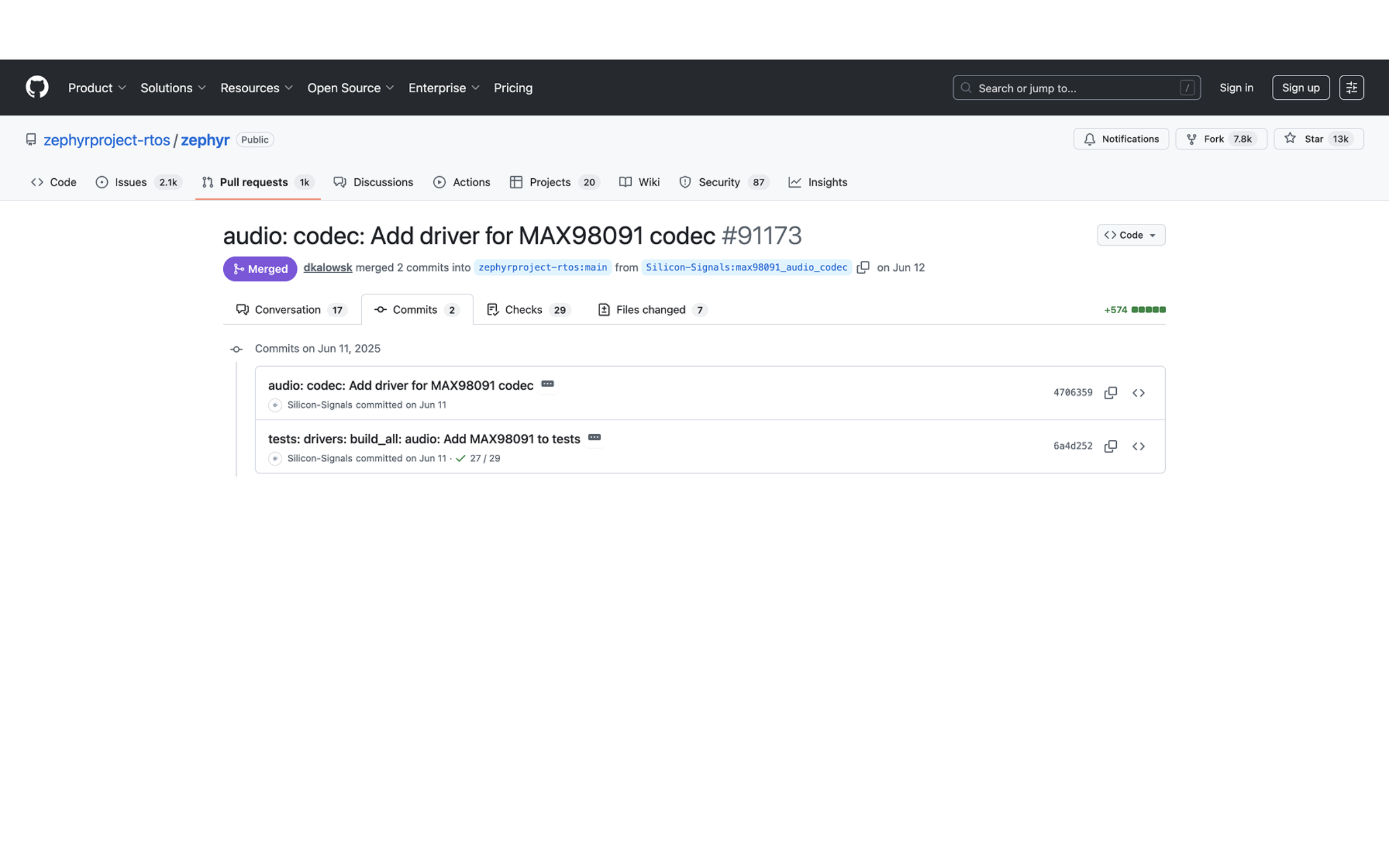Viewport: 1389px width, 868px height.
Task: Click the Sign in link
Action: (x=1236, y=88)
